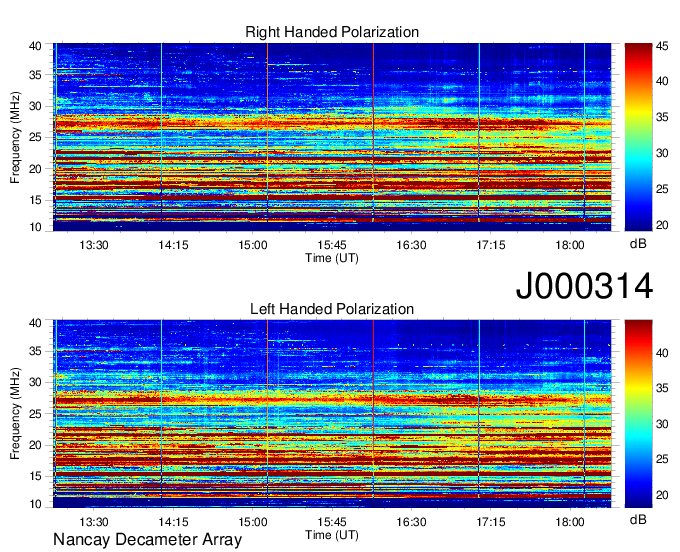Click the 10 MHz tick of Right Handed plot
This screenshot has width=680, height=552.
point(35,227)
